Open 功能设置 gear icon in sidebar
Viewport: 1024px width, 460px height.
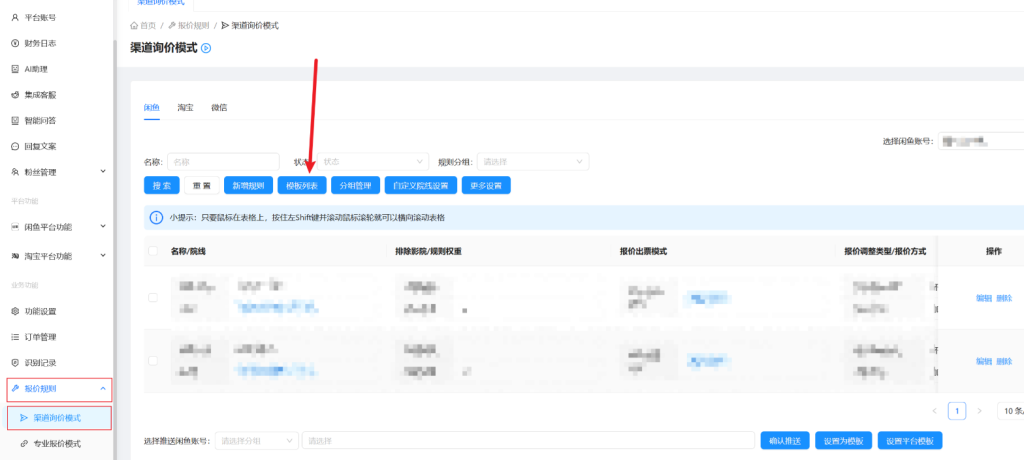click(x=15, y=311)
